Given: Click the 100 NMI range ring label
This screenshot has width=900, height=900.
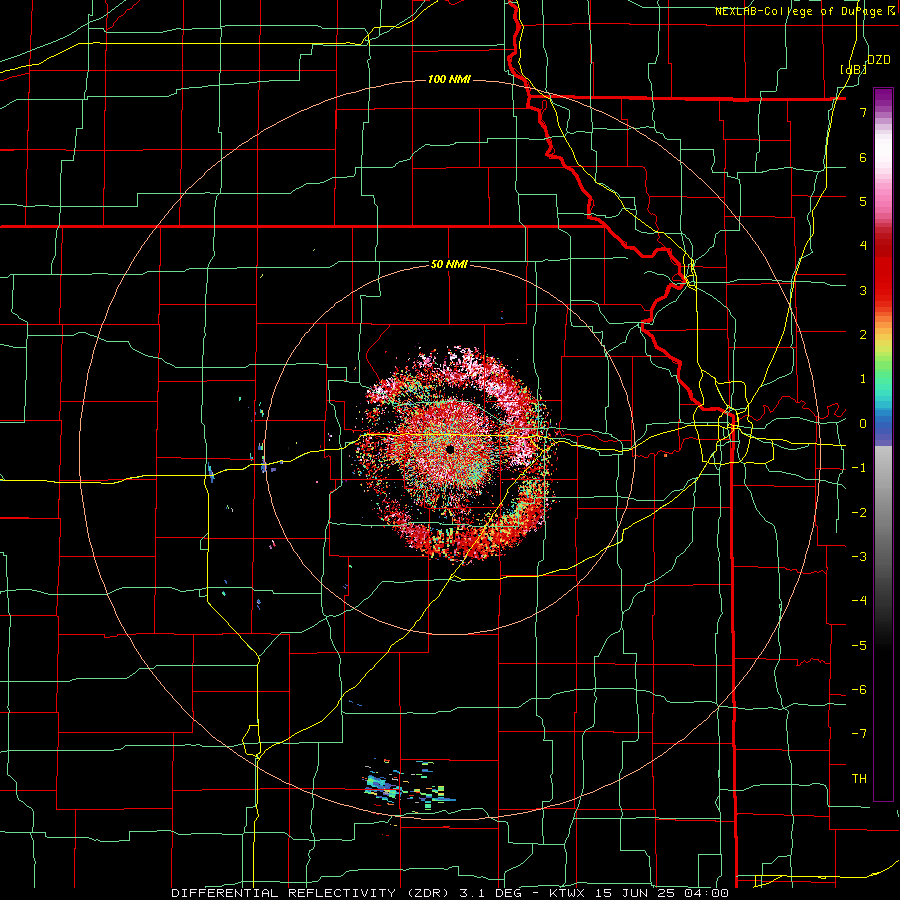Looking at the screenshot, I should coord(449,79).
